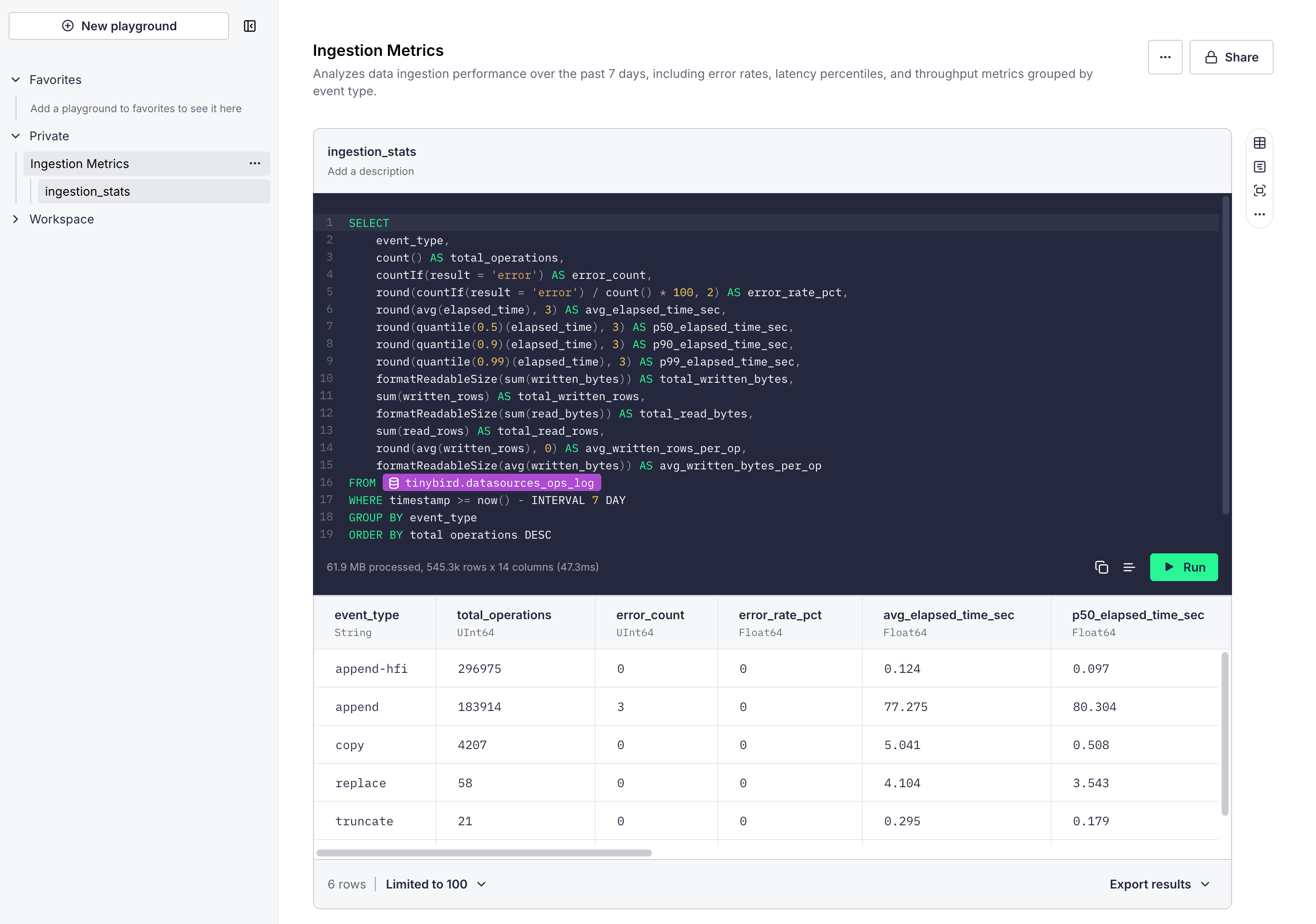
Task: Collapse the Favorites section
Action: tap(16, 80)
